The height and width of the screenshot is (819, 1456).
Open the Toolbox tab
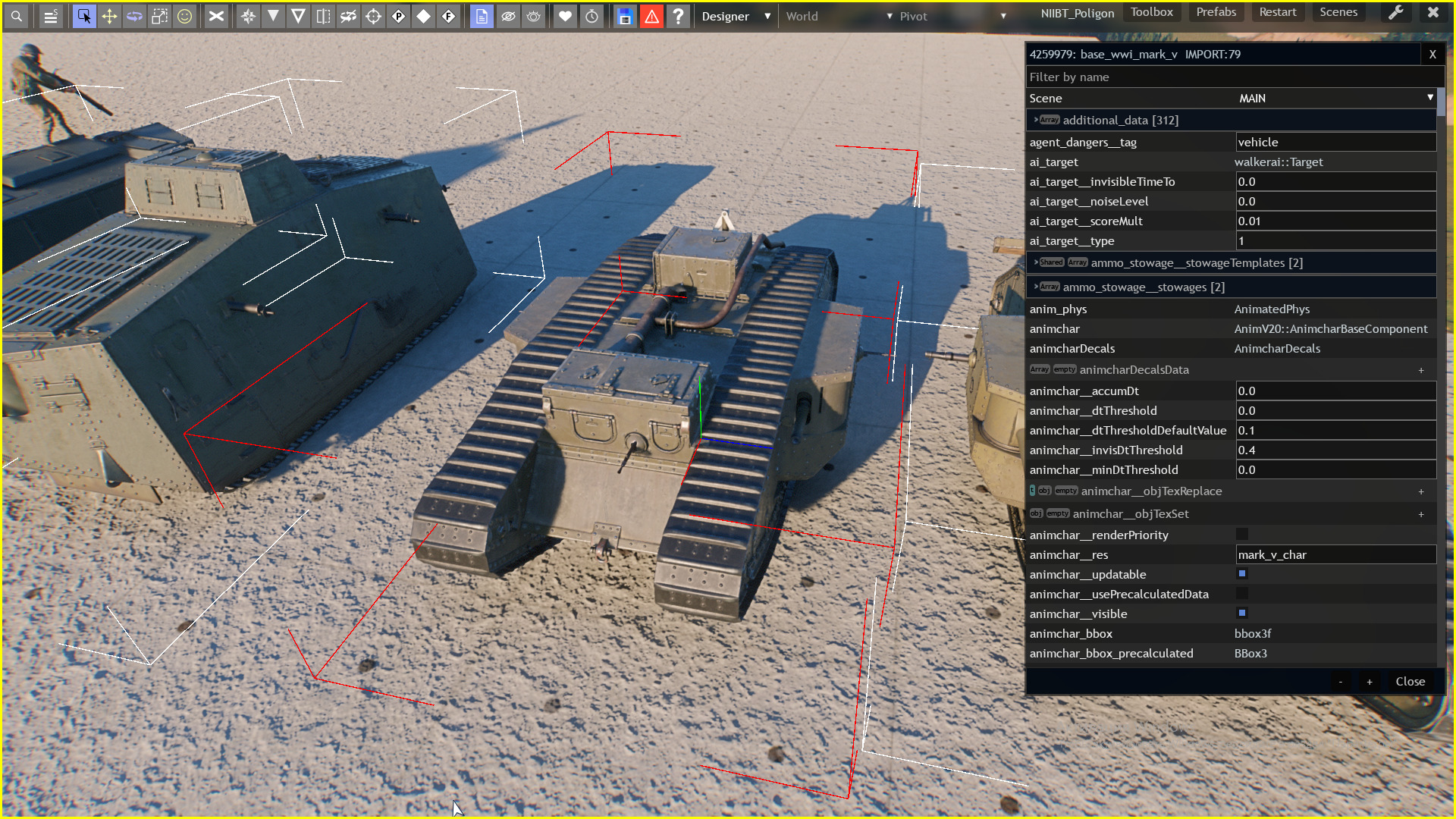click(1151, 12)
